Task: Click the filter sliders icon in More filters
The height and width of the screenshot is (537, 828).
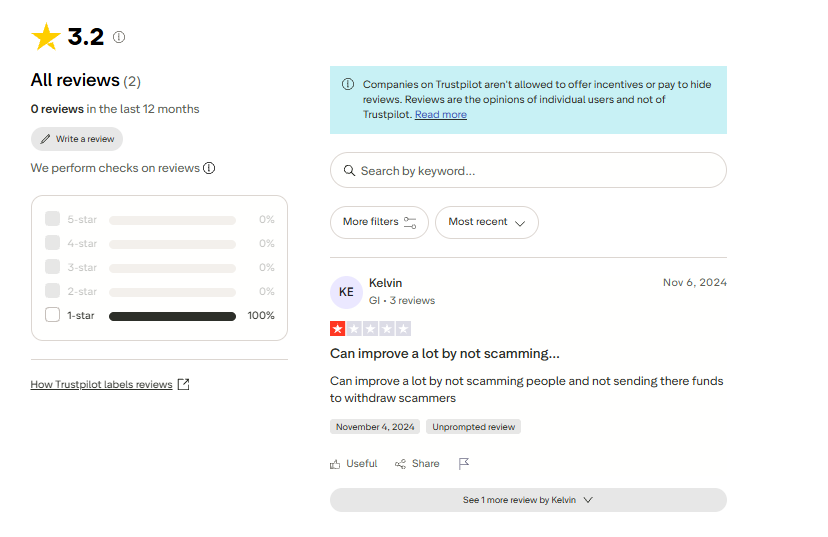Action: (x=410, y=222)
